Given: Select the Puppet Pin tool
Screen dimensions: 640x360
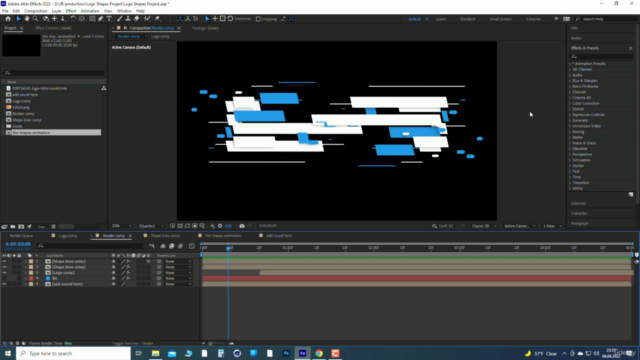Looking at the screenshot, I should (158, 19).
